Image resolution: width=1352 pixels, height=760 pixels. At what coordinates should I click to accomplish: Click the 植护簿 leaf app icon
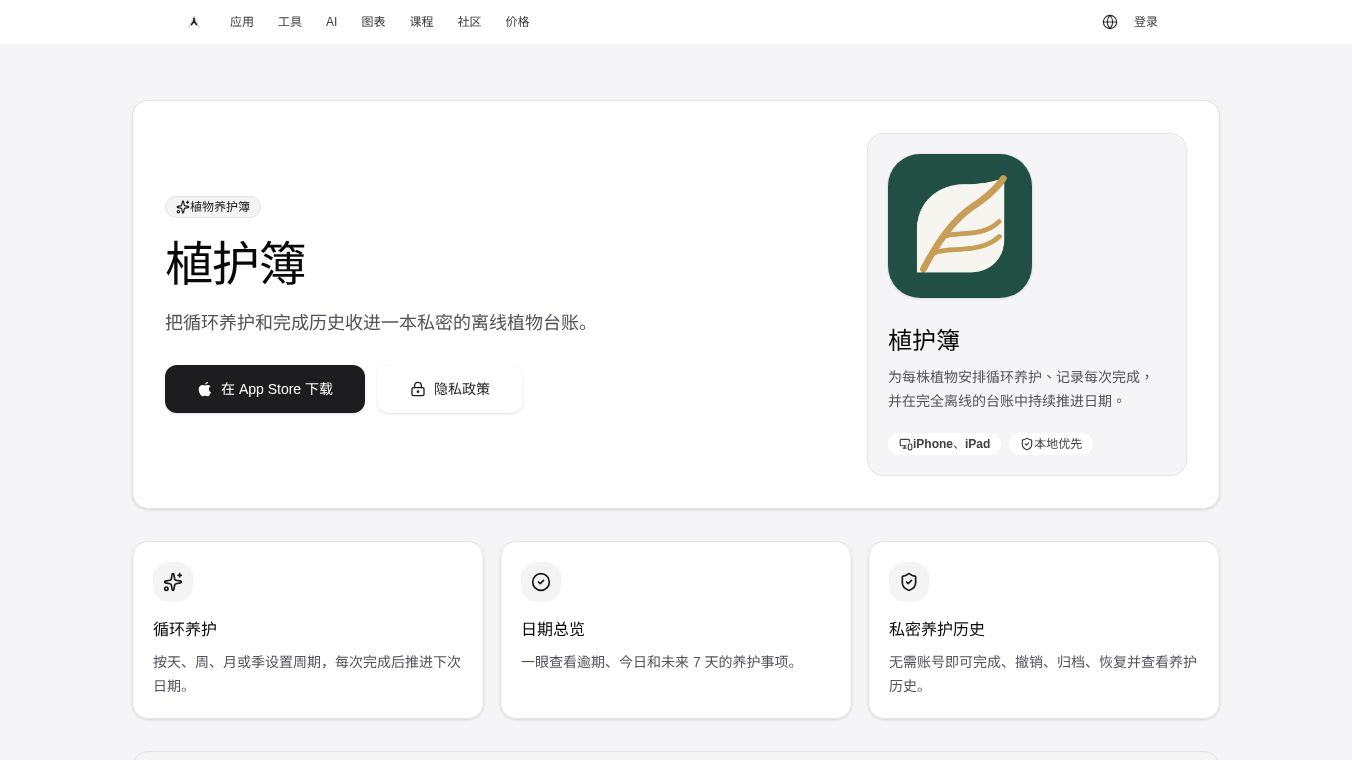(x=960, y=226)
